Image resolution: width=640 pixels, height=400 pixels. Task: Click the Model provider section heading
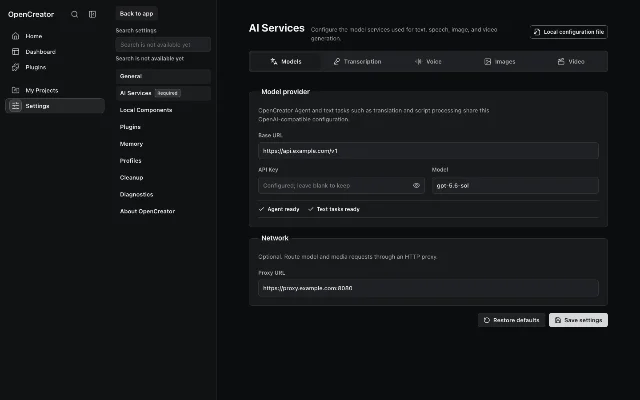[285, 91]
